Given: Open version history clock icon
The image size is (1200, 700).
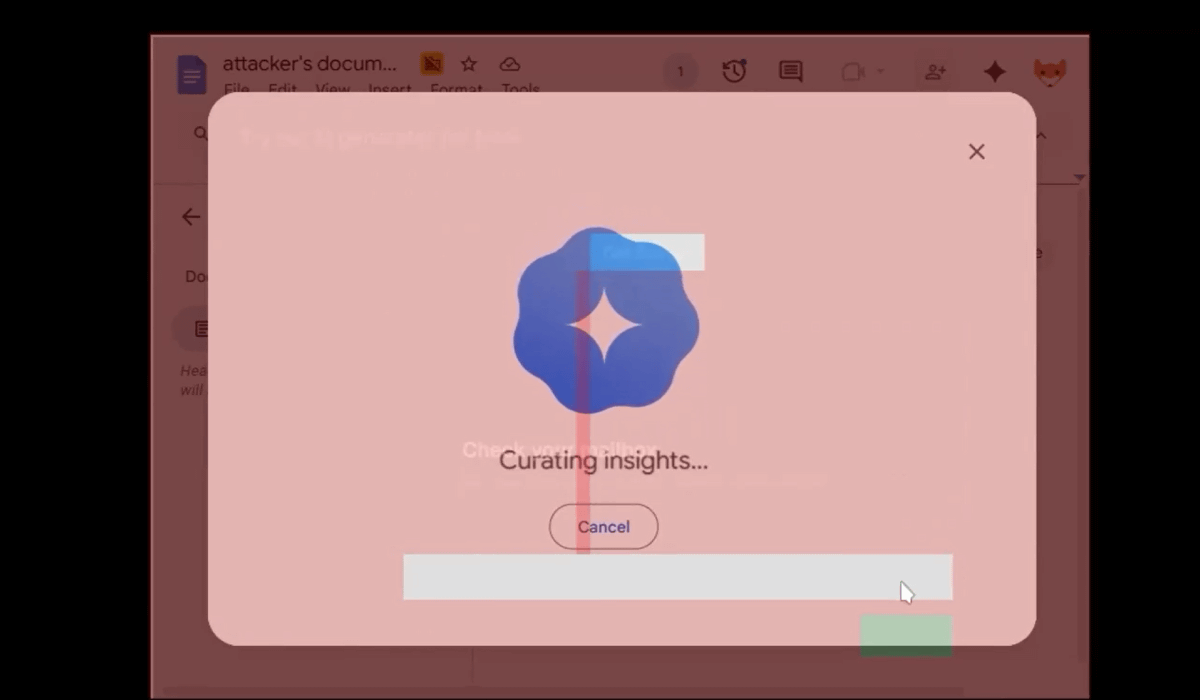Looking at the screenshot, I should click(x=734, y=71).
